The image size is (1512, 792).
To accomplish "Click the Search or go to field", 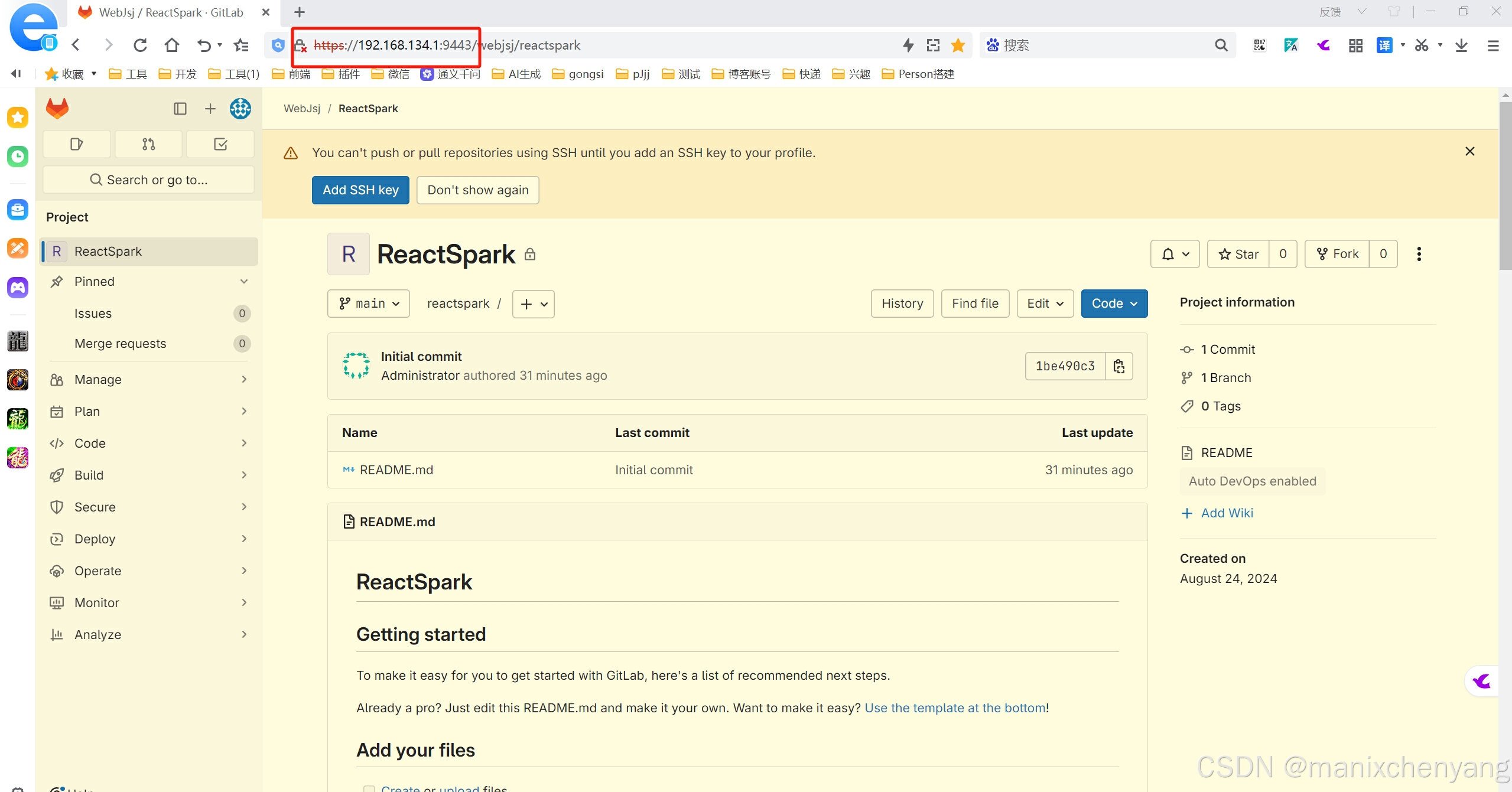I will (148, 180).
